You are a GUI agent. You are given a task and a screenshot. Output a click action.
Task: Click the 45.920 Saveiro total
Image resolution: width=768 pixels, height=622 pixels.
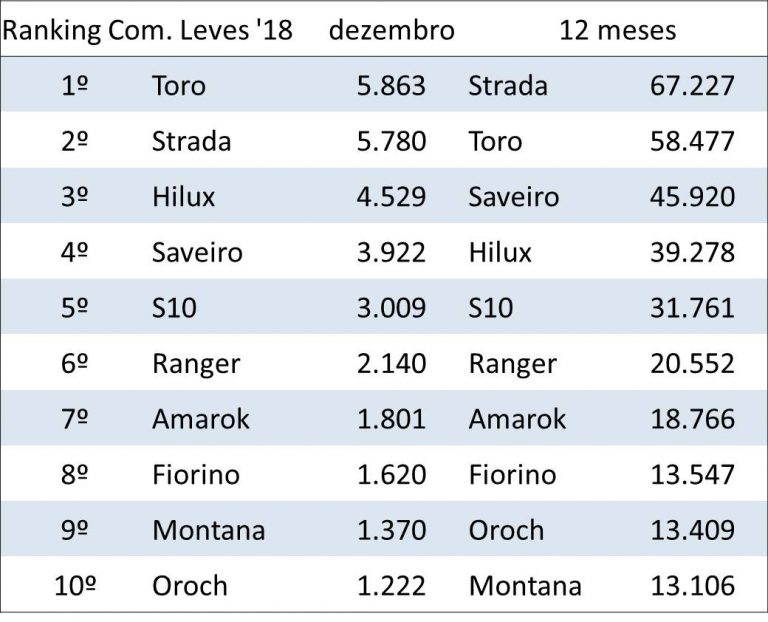click(692, 197)
